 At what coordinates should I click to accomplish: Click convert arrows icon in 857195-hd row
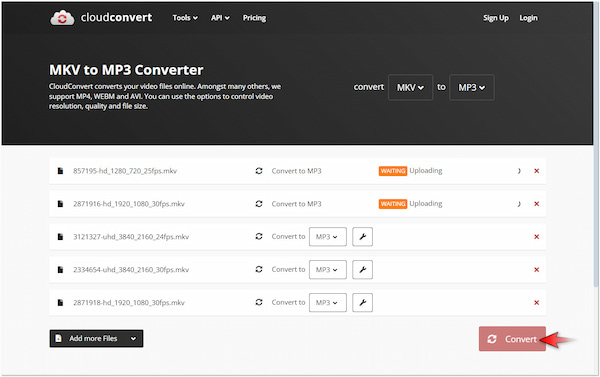[259, 171]
